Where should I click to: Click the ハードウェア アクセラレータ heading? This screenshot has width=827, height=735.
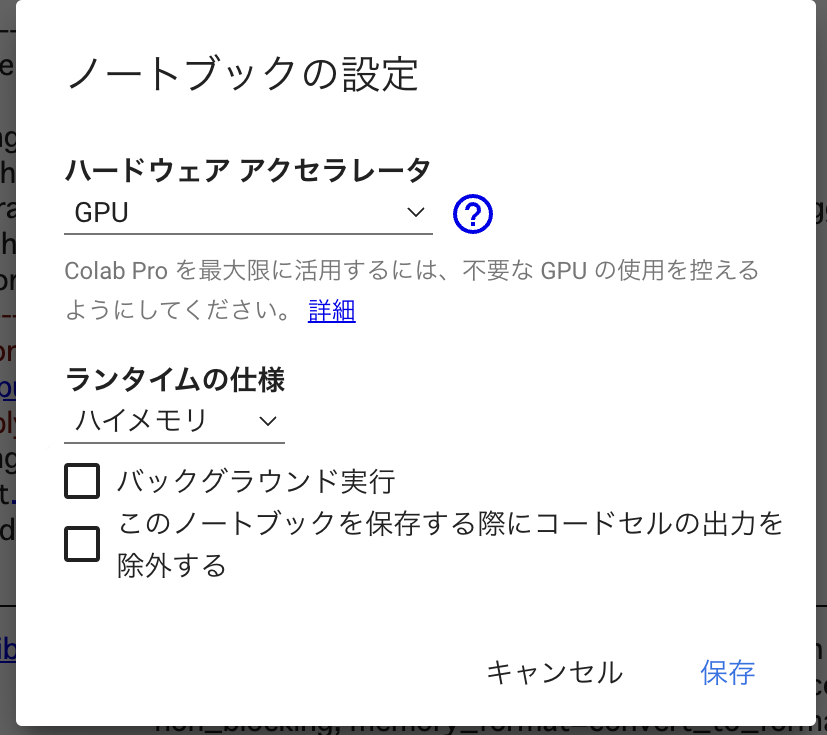coord(248,170)
